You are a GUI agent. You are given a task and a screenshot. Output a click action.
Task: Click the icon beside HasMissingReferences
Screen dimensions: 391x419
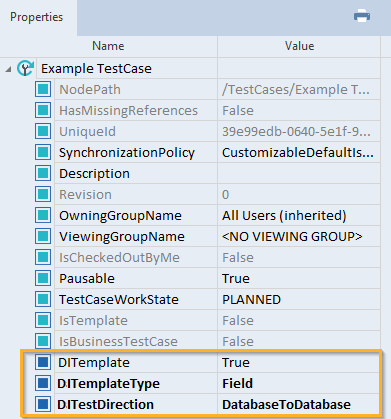(x=43, y=110)
